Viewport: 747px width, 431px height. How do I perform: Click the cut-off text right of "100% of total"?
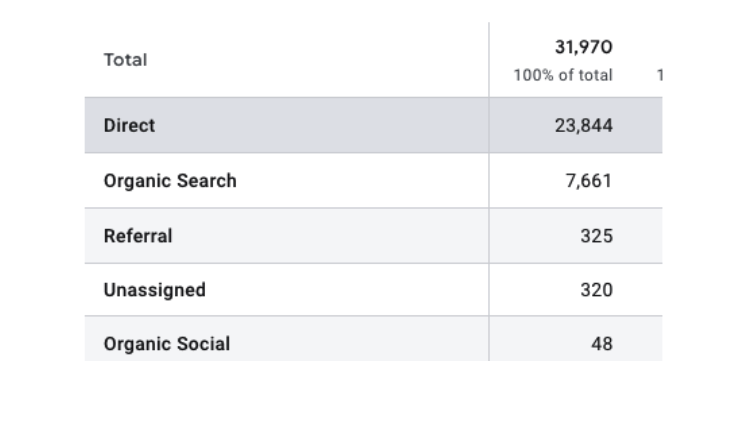tap(659, 75)
